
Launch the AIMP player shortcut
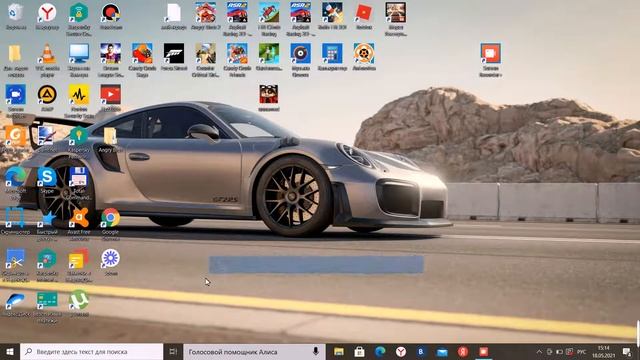click(47, 95)
